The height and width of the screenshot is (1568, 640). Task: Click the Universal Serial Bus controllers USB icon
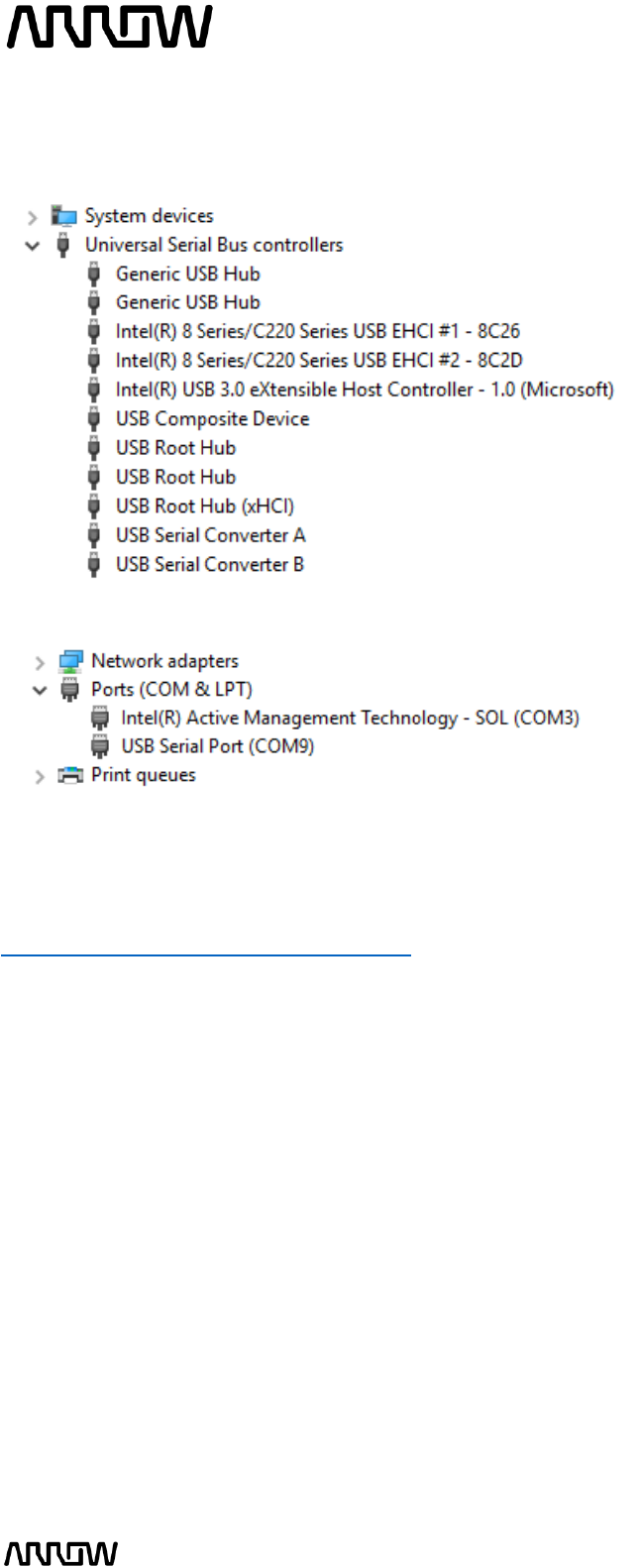pos(63,245)
